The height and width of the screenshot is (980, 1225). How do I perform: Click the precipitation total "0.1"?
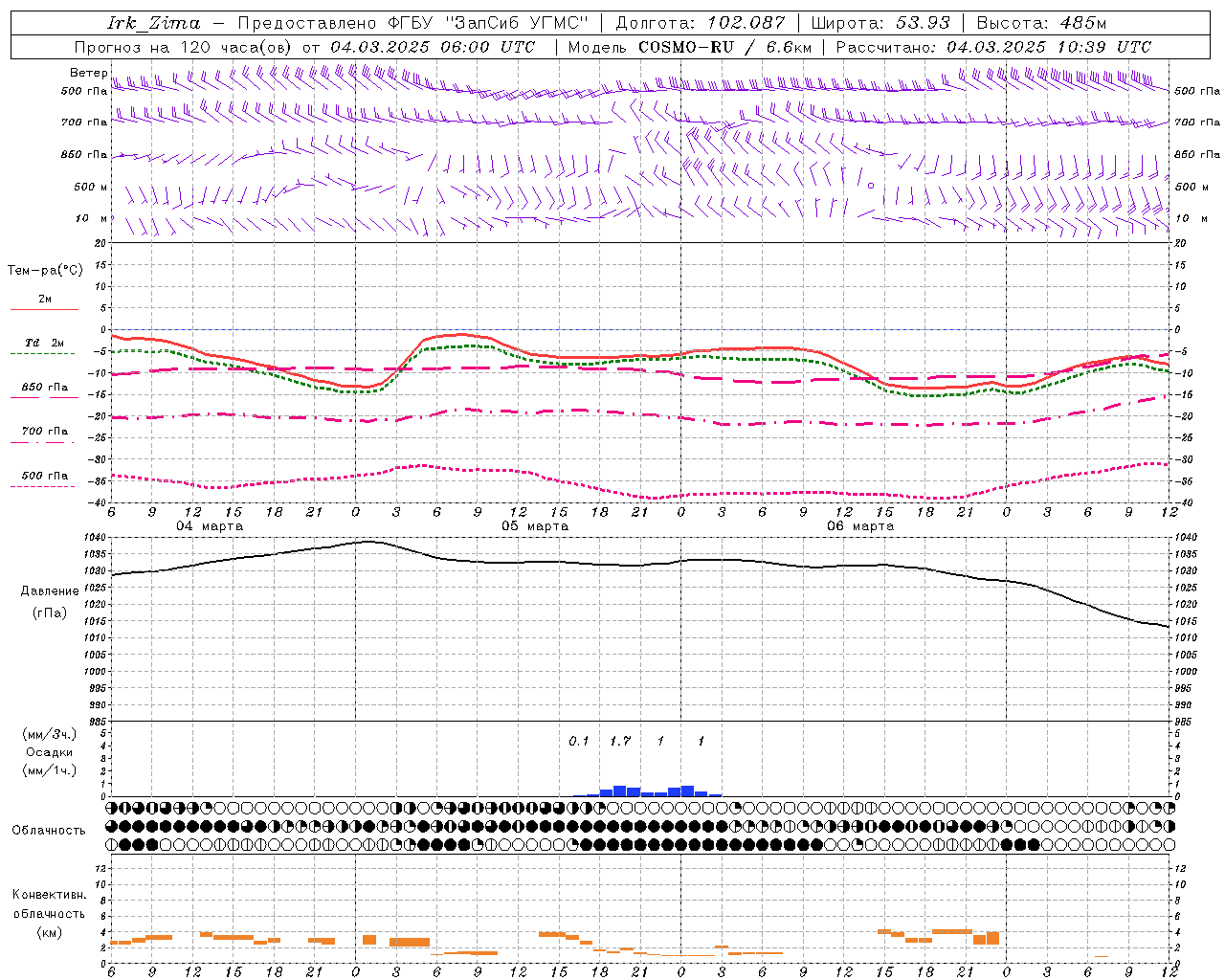(579, 741)
